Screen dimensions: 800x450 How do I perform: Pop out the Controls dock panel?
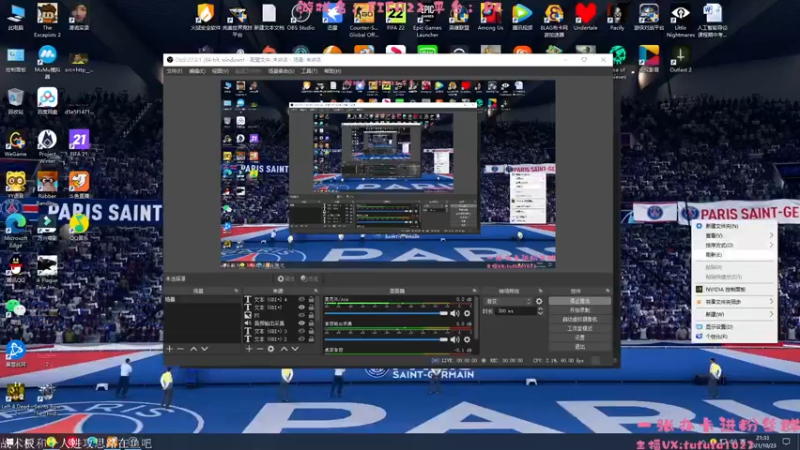(x=607, y=291)
